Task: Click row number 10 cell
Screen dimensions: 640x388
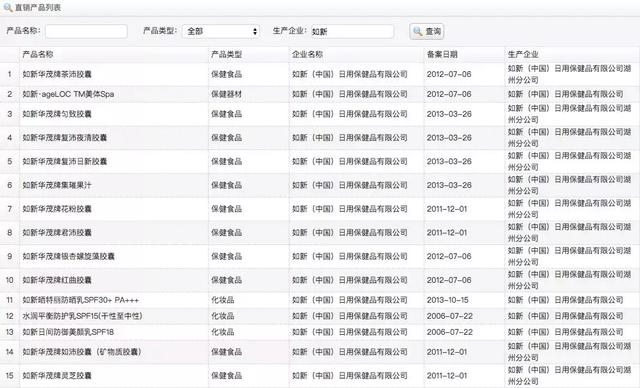Action: coord(9,280)
